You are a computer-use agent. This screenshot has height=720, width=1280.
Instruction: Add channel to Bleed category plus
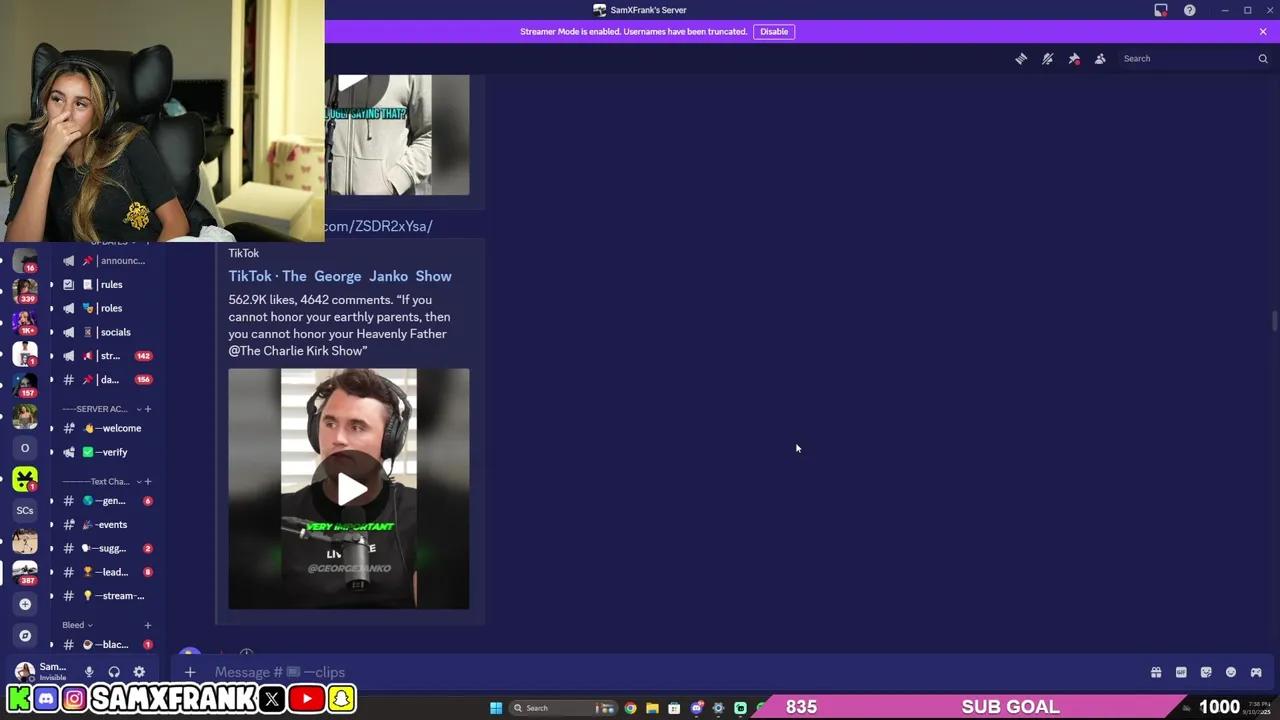pyautogui.click(x=147, y=625)
